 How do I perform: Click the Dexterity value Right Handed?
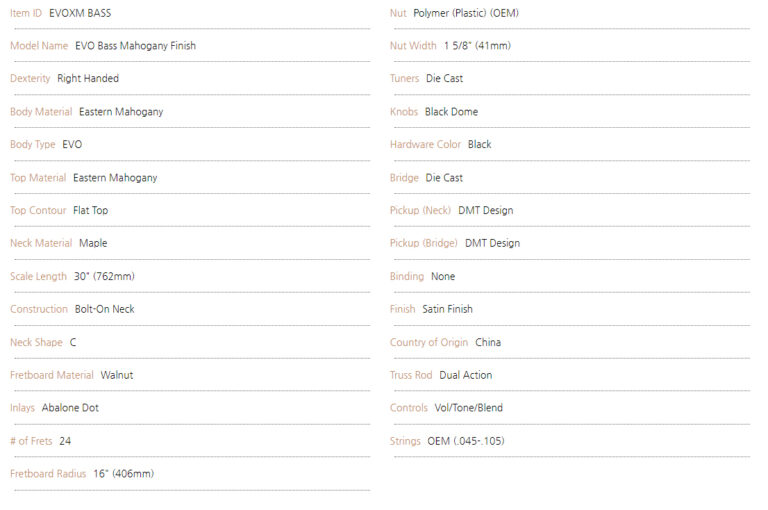88,79
